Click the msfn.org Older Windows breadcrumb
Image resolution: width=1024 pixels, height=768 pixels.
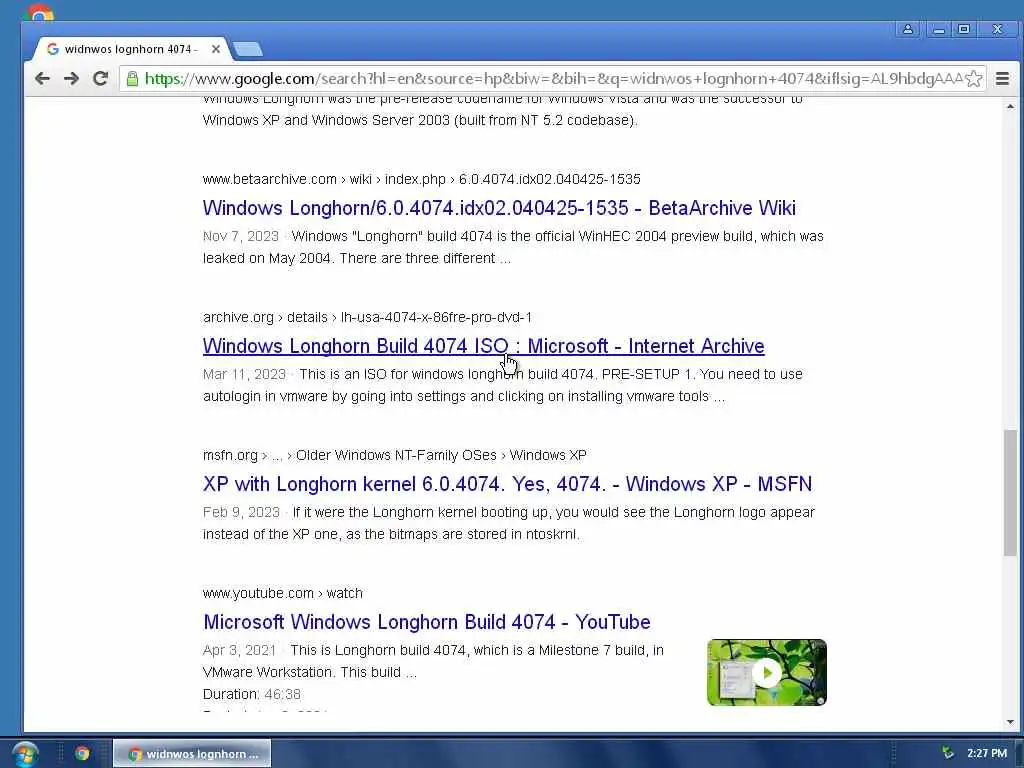click(394, 455)
